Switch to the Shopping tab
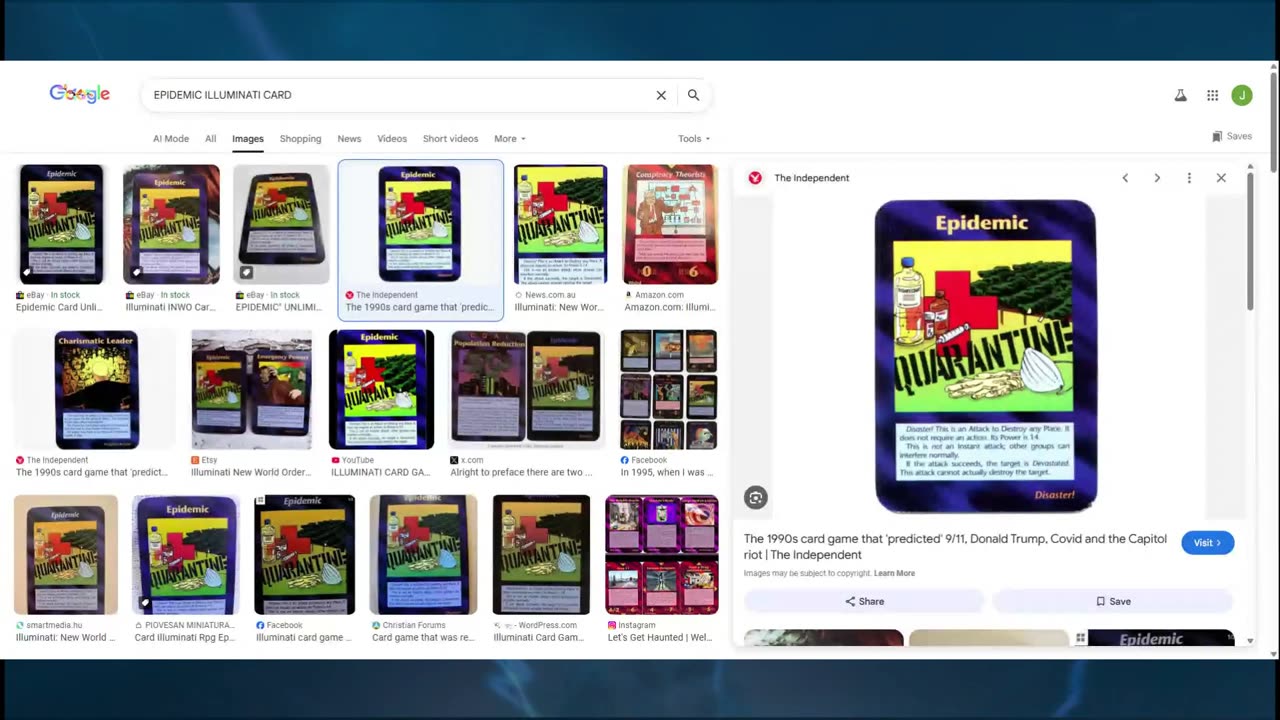This screenshot has width=1280, height=720. click(x=300, y=139)
